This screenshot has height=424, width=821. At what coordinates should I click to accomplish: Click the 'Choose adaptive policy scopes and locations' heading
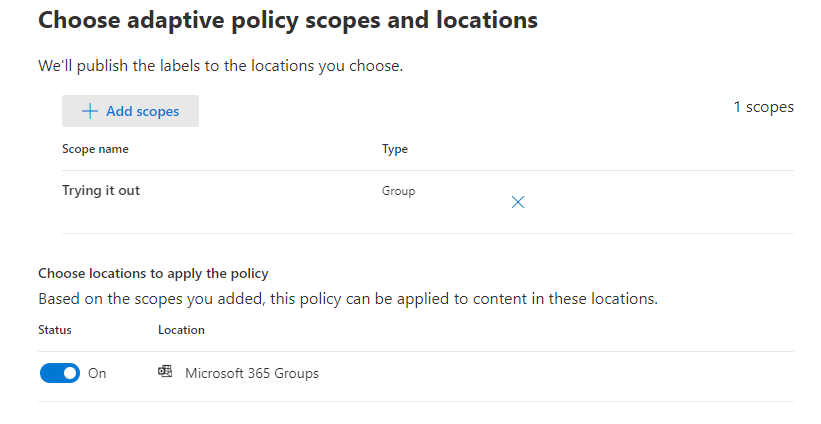[x=288, y=19]
